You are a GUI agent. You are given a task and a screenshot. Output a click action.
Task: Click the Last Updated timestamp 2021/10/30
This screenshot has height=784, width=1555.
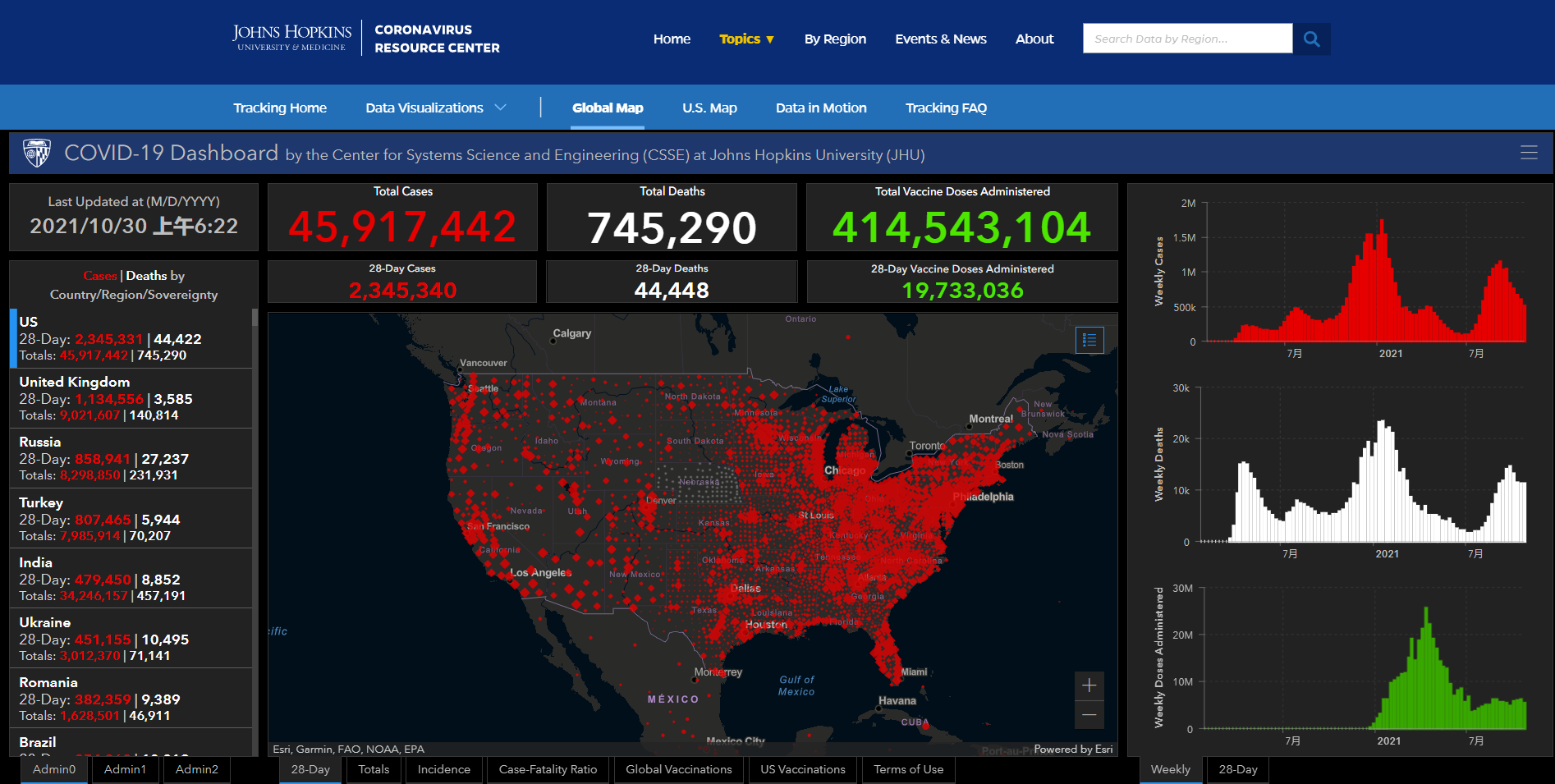(134, 226)
